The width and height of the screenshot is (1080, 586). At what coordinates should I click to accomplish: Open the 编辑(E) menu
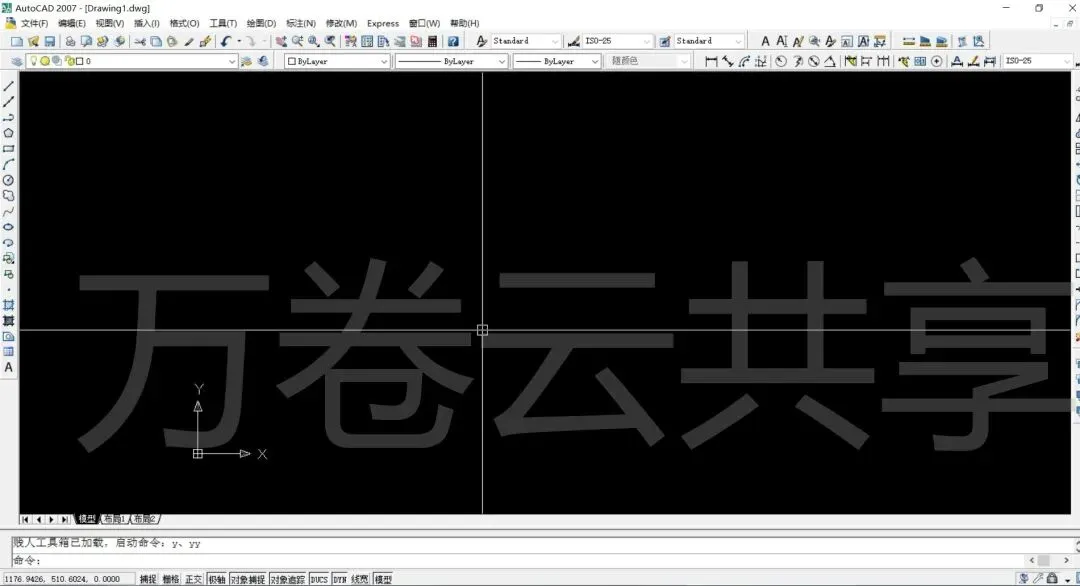[x=72, y=23]
